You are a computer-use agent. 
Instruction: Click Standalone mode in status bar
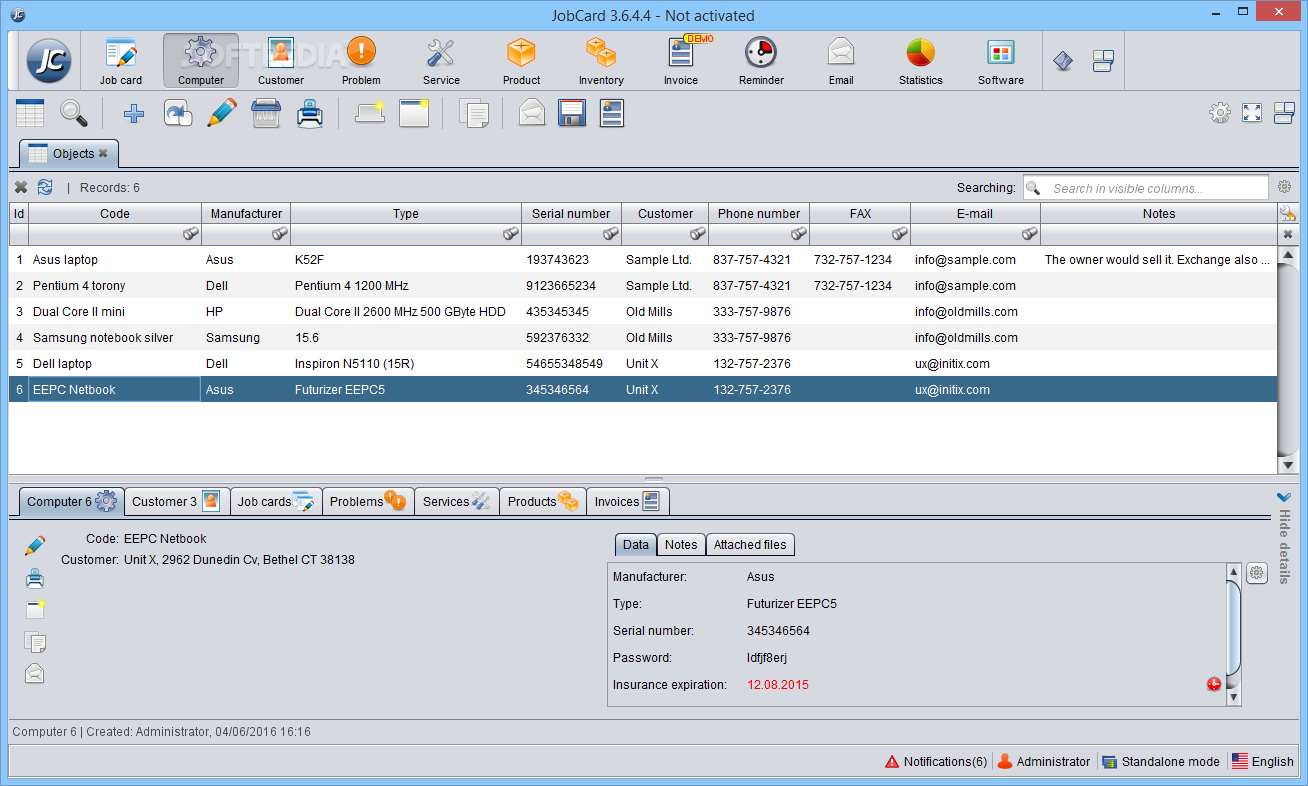point(1161,761)
